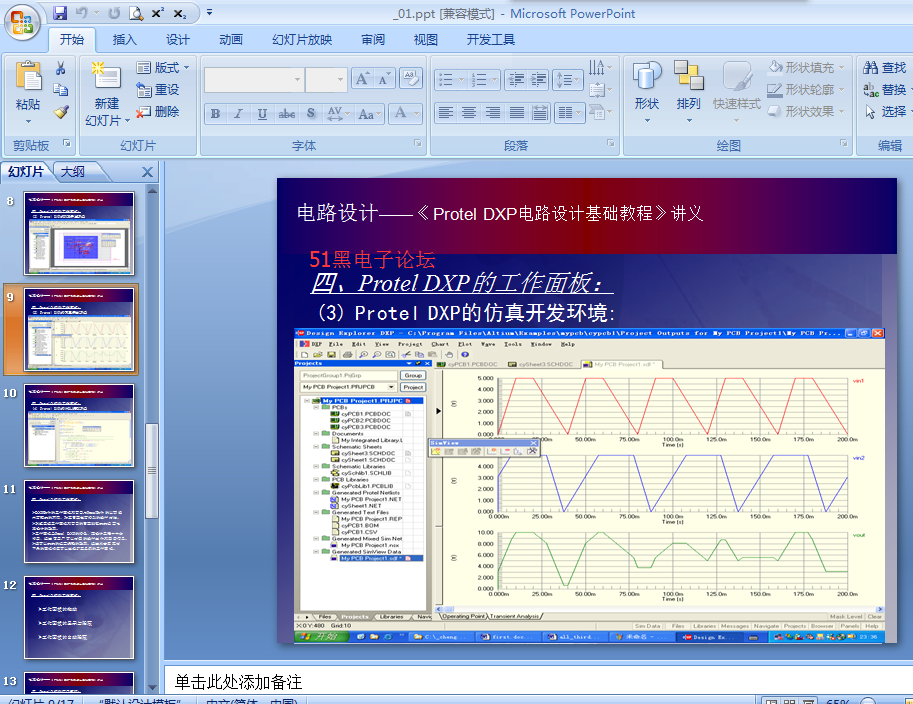Select slide 8 thumbnail
Image resolution: width=913 pixels, height=704 pixels.
point(79,234)
